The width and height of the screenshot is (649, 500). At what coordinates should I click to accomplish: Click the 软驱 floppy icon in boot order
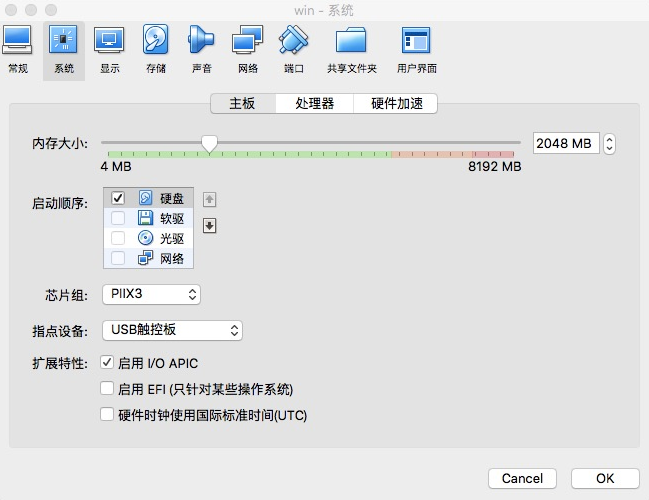coord(145,218)
